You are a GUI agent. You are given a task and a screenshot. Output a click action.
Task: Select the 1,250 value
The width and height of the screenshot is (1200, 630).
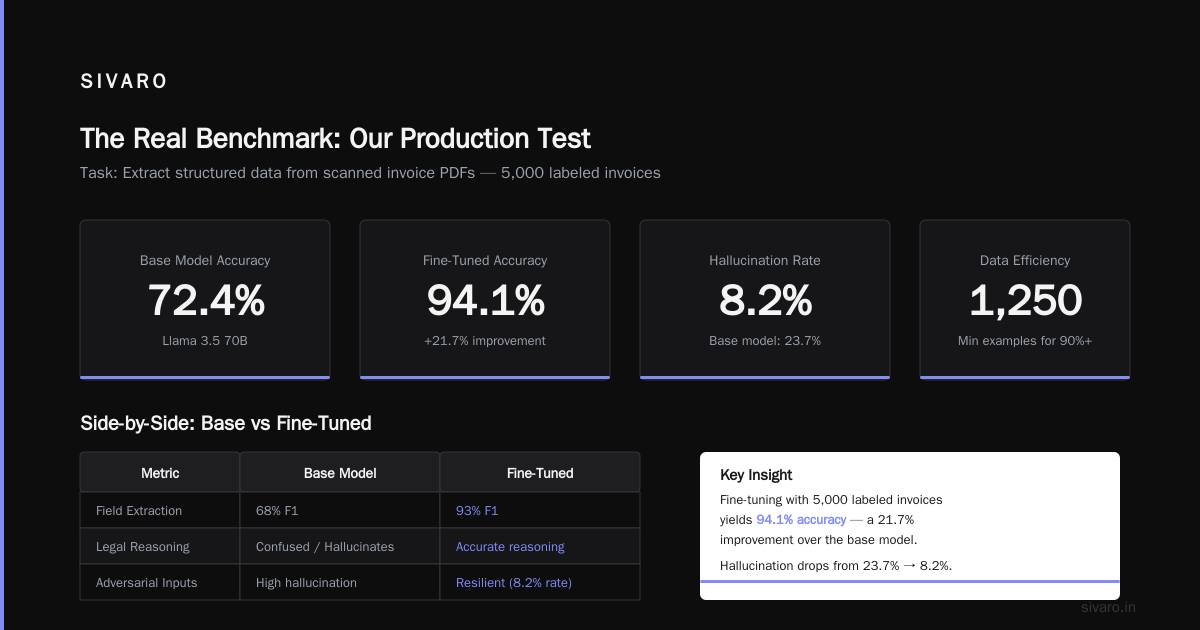coord(1025,300)
